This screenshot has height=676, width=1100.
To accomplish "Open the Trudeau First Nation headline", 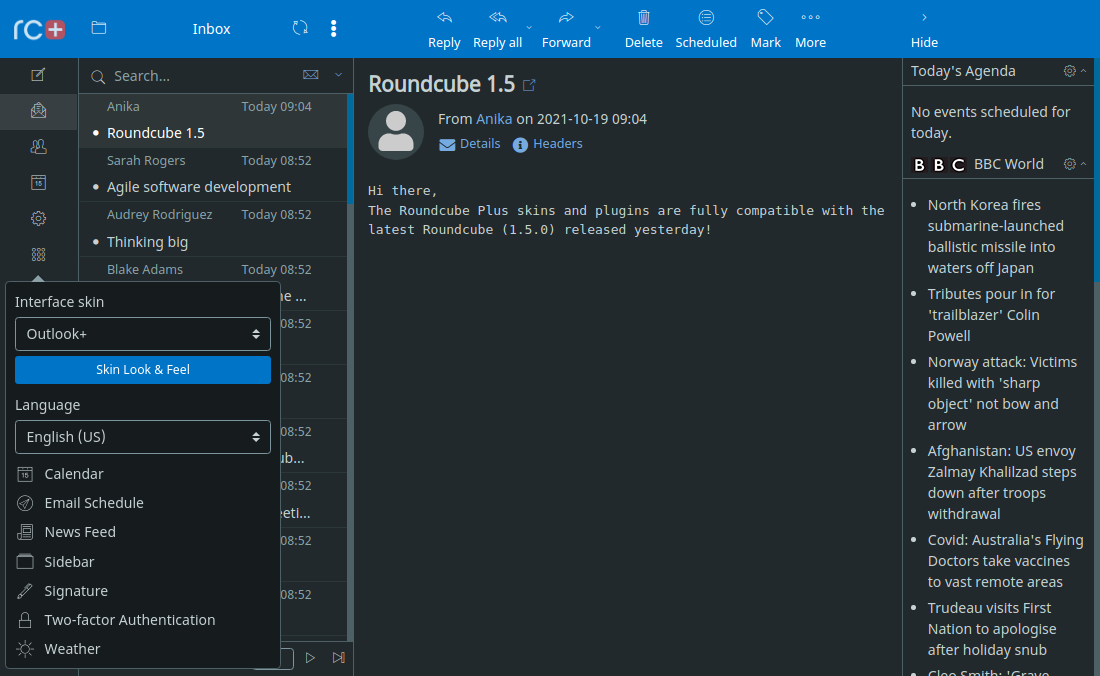I will click(x=992, y=629).
